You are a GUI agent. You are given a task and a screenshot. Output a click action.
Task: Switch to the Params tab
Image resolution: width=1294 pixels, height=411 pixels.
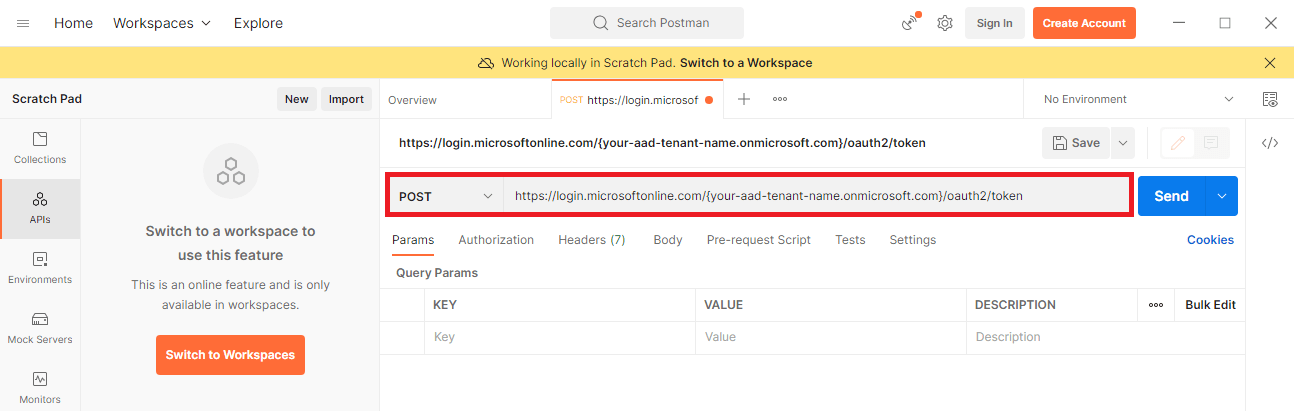[413, 240]
